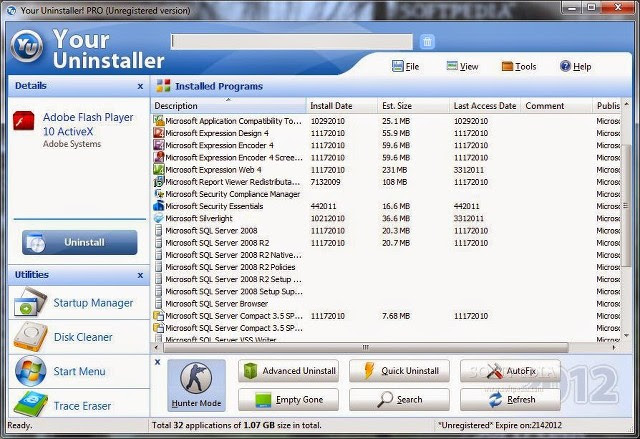The width and height of the screenshot is (640, 439).
Task: Activate Hunter Mode
Action: tap(196, 385)
